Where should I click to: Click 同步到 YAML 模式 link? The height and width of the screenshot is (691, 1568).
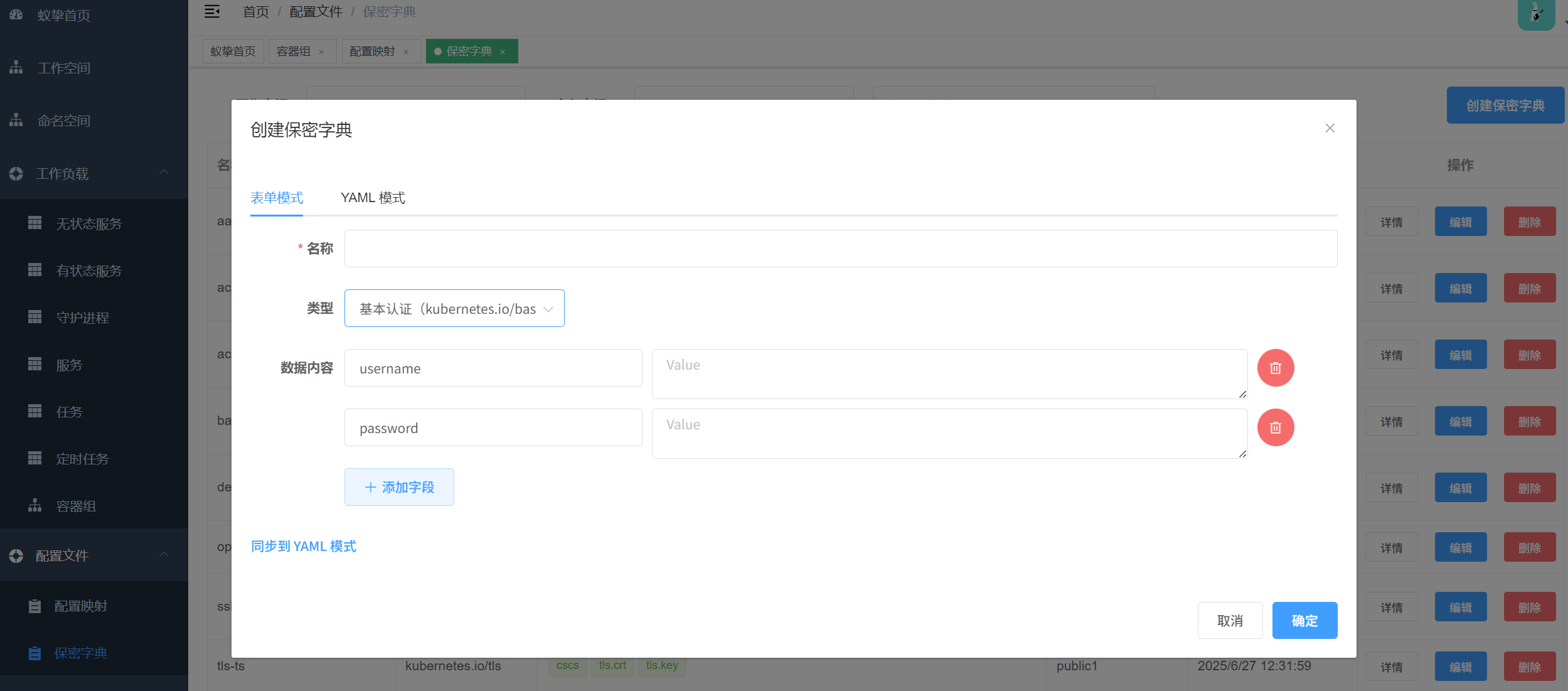click(x=304, y=546)
